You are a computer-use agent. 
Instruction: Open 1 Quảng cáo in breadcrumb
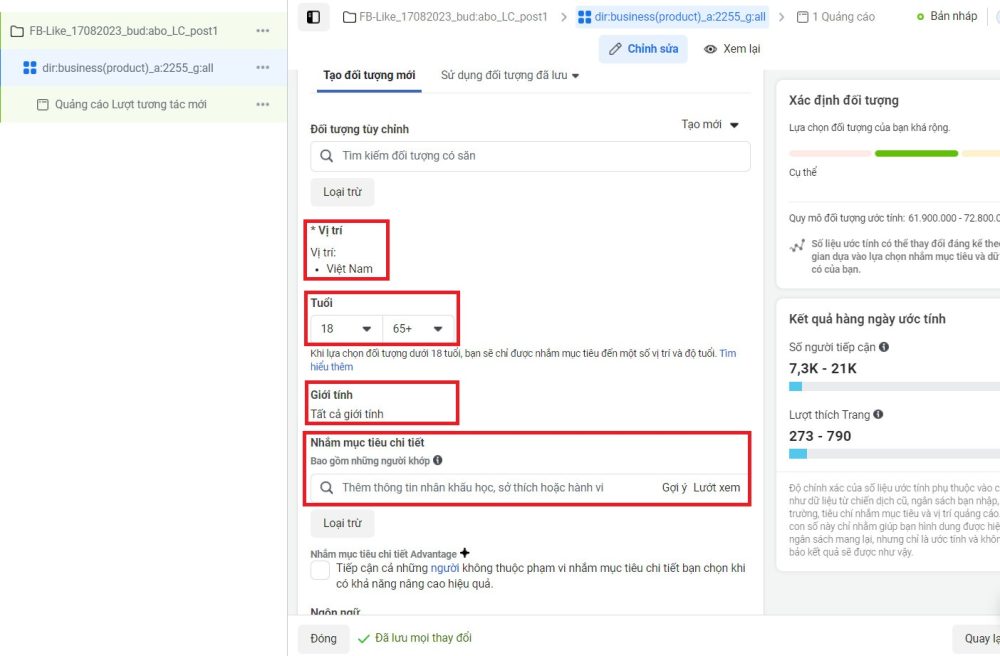(836, 17)
